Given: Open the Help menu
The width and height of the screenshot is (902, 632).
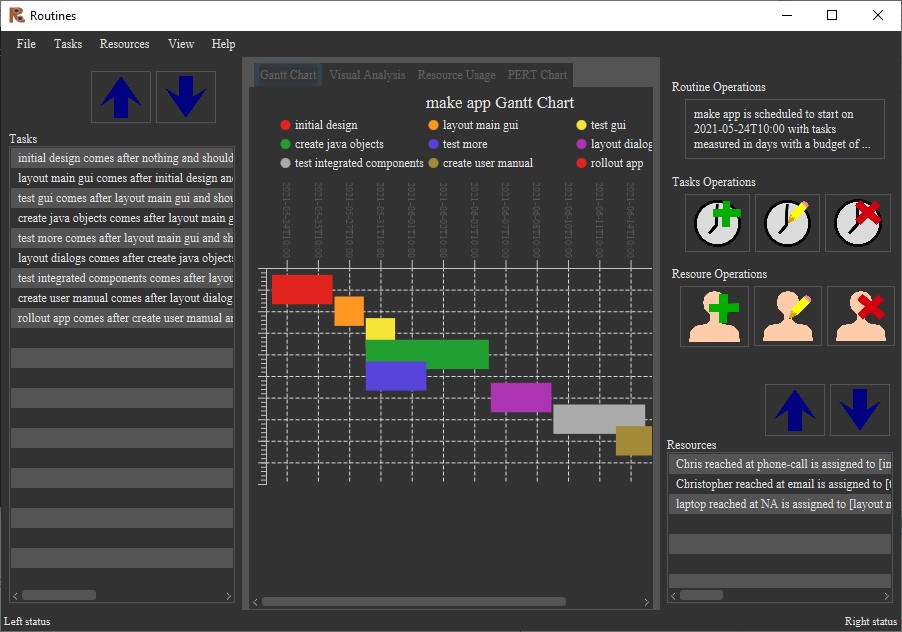Looking at the screenshot, I should click(223, 44).
